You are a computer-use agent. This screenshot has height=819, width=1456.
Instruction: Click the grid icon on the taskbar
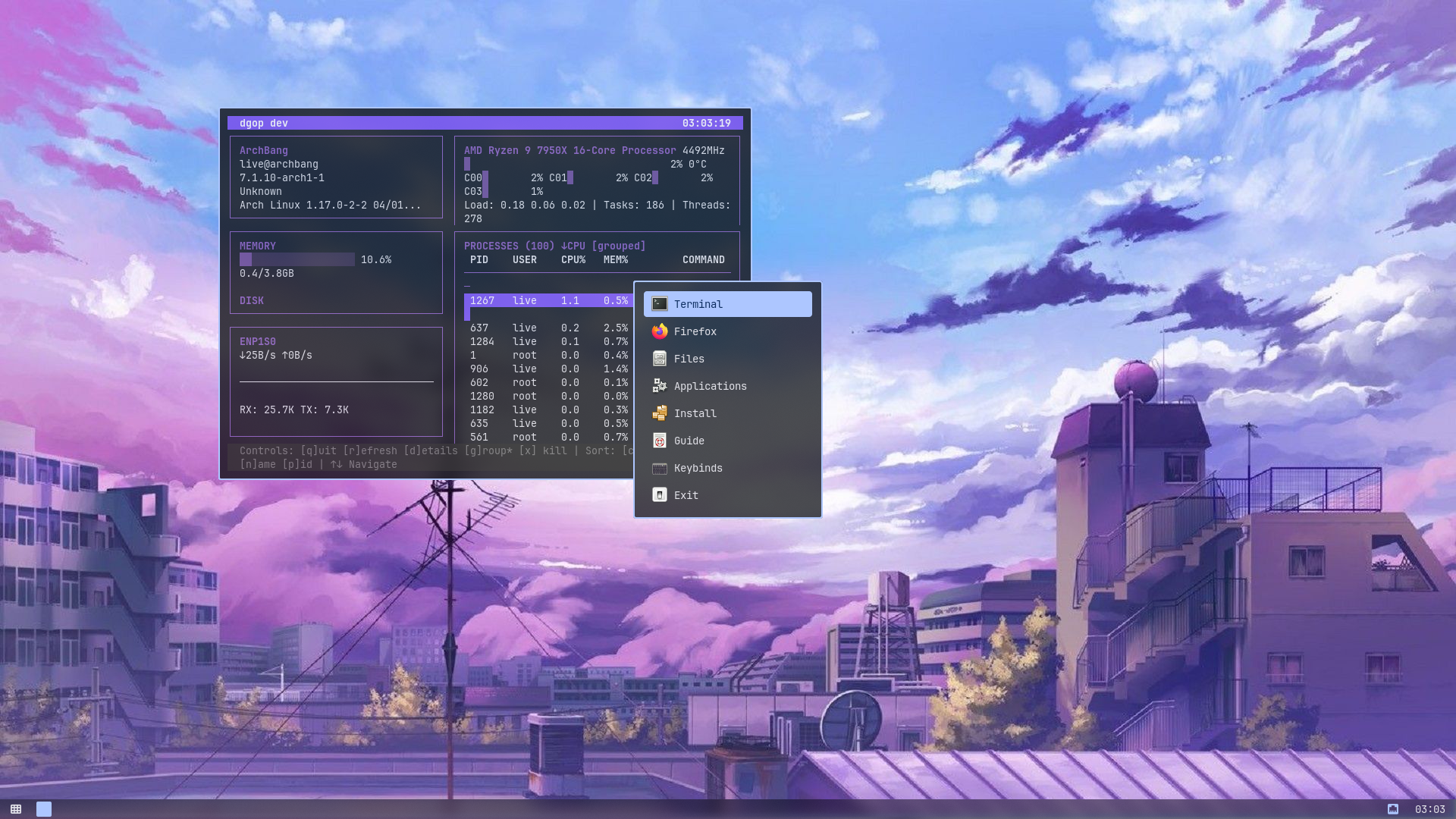point(16,809)
